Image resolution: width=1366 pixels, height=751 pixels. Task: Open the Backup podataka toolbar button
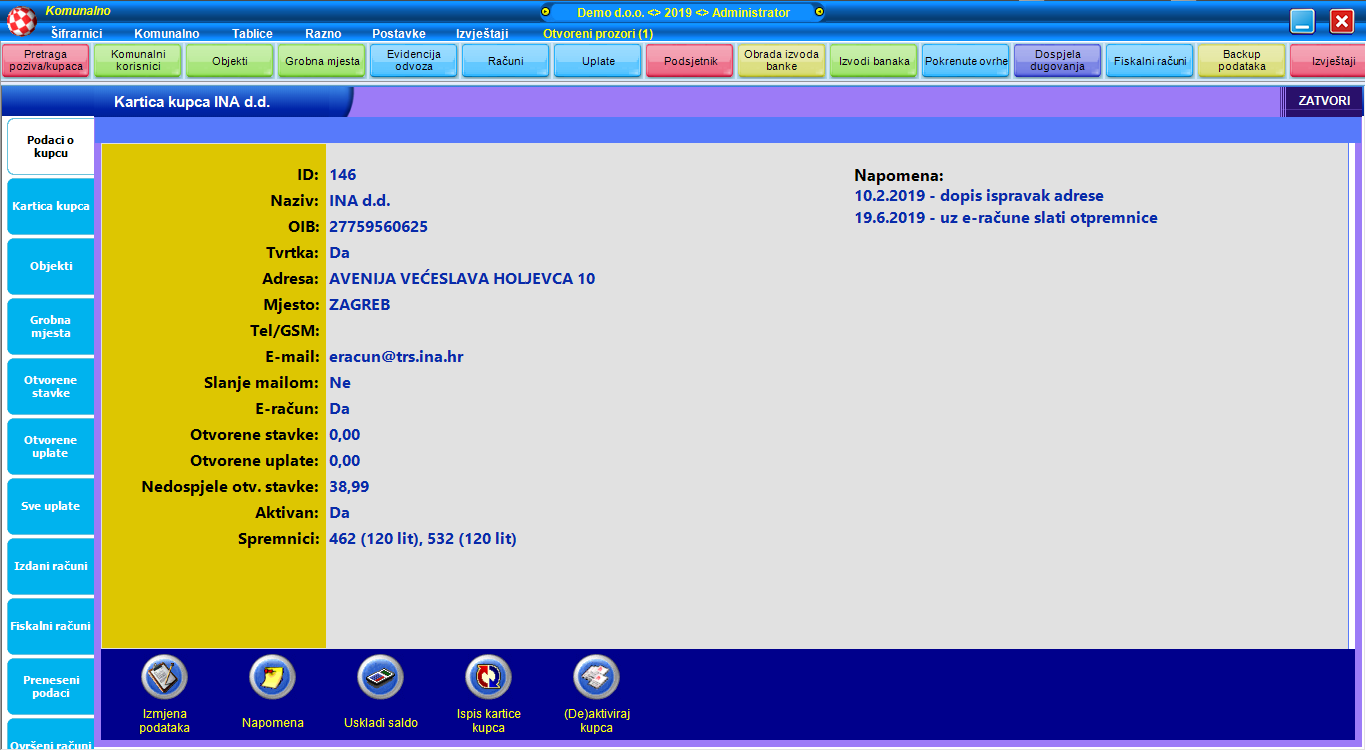point(1242,61)
